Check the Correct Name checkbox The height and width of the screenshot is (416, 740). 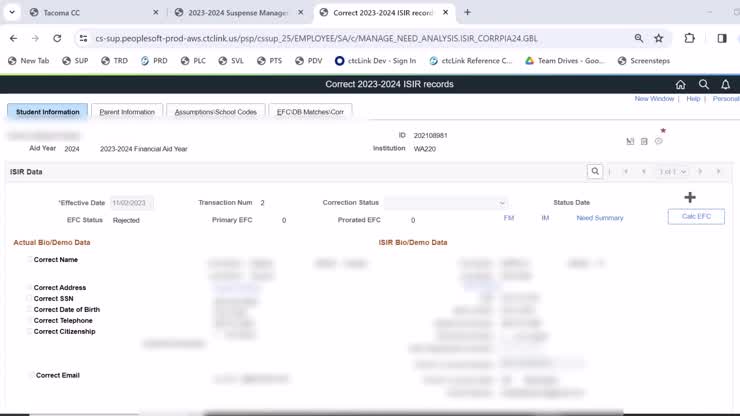[30, 260]
